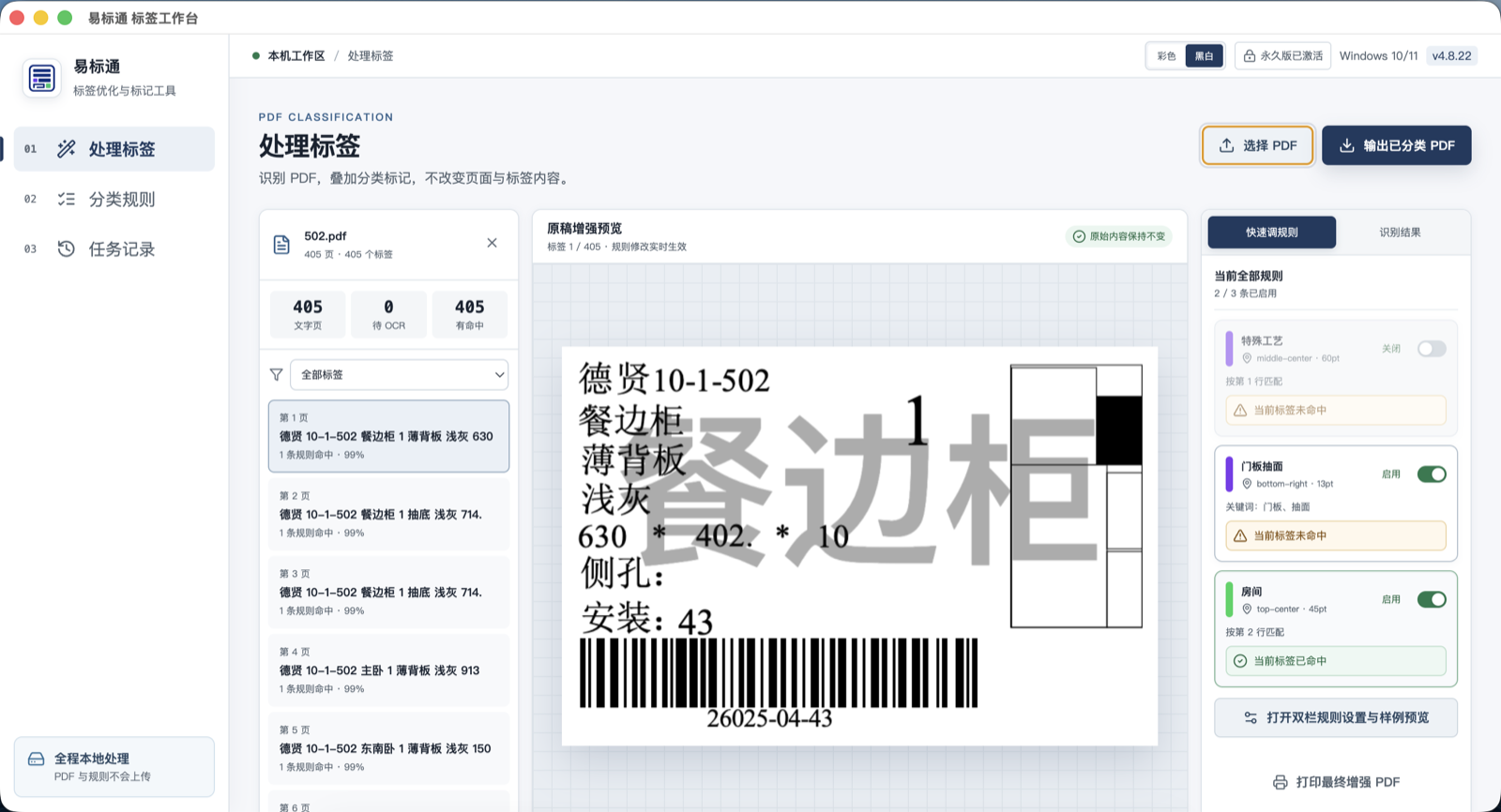Image resolution: width=1501 pixels, height=812 pixels.
Task: Click the lock icon in 永久版已激活
Action: coord(1249,56)
